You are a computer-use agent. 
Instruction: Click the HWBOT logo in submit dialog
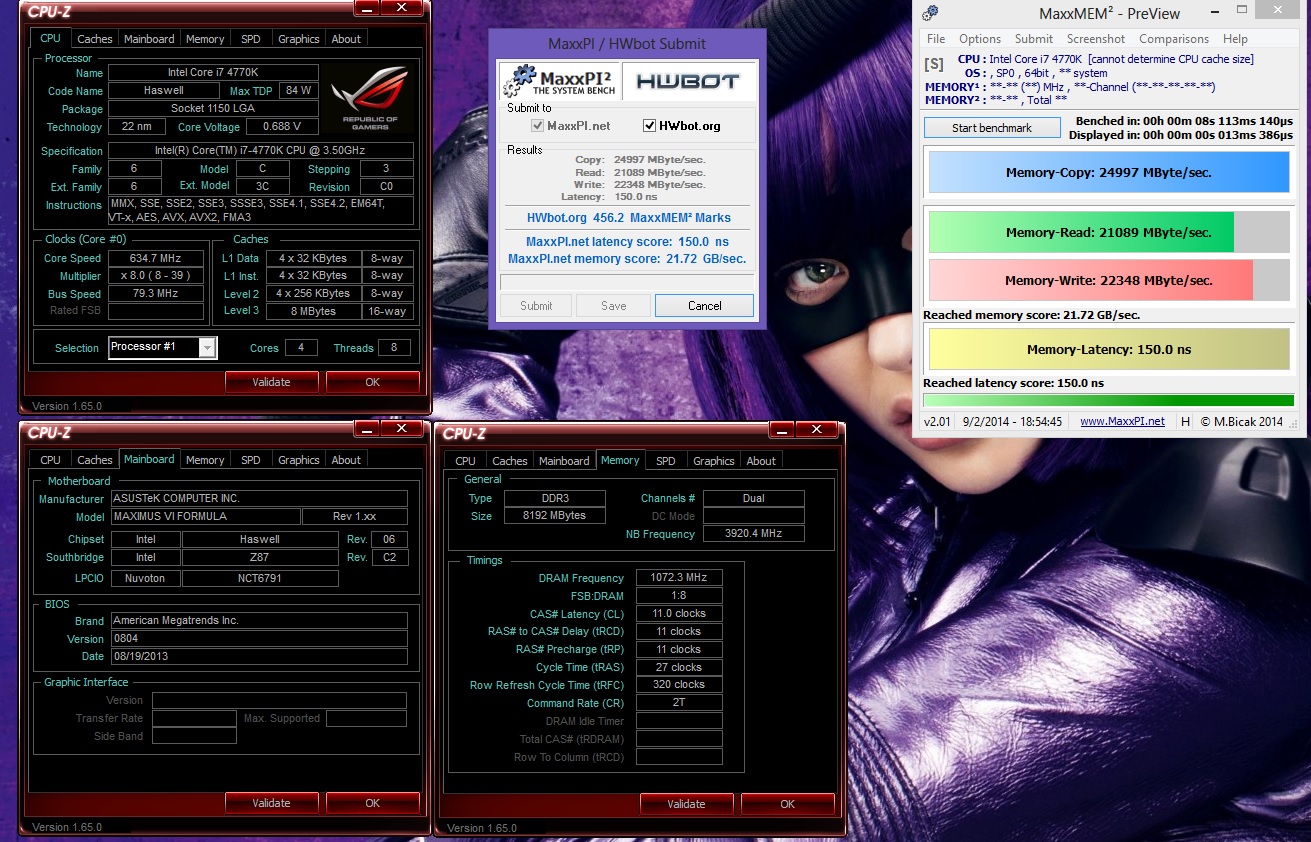[x=689, y=80]
